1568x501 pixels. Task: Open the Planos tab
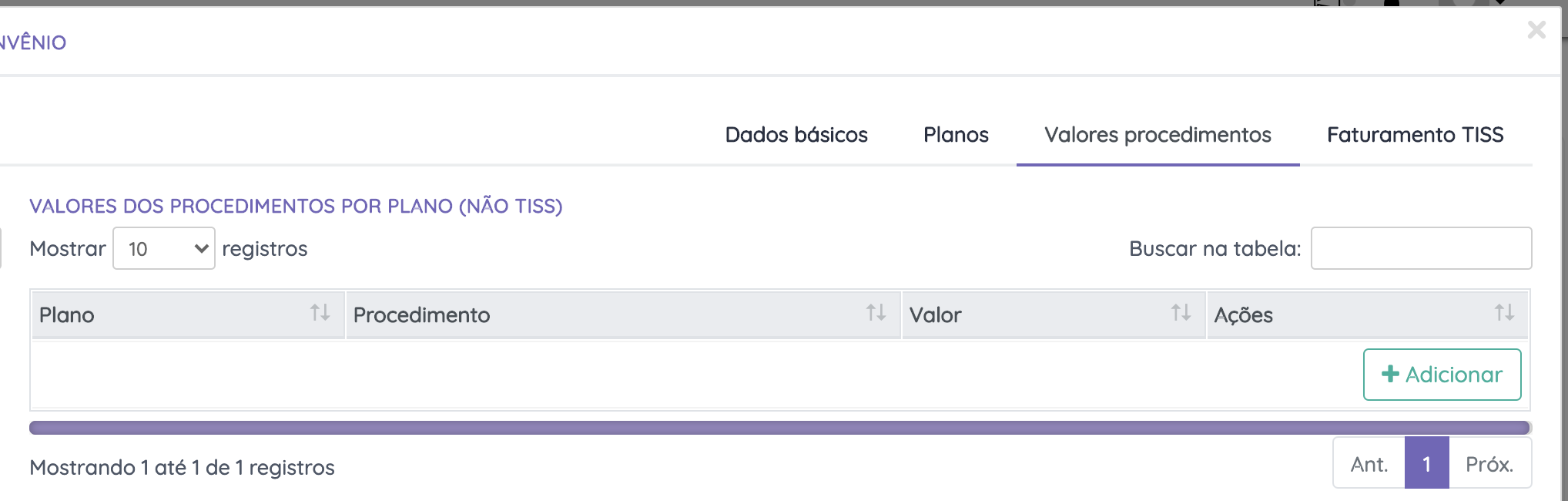click(x=956, y=135)
